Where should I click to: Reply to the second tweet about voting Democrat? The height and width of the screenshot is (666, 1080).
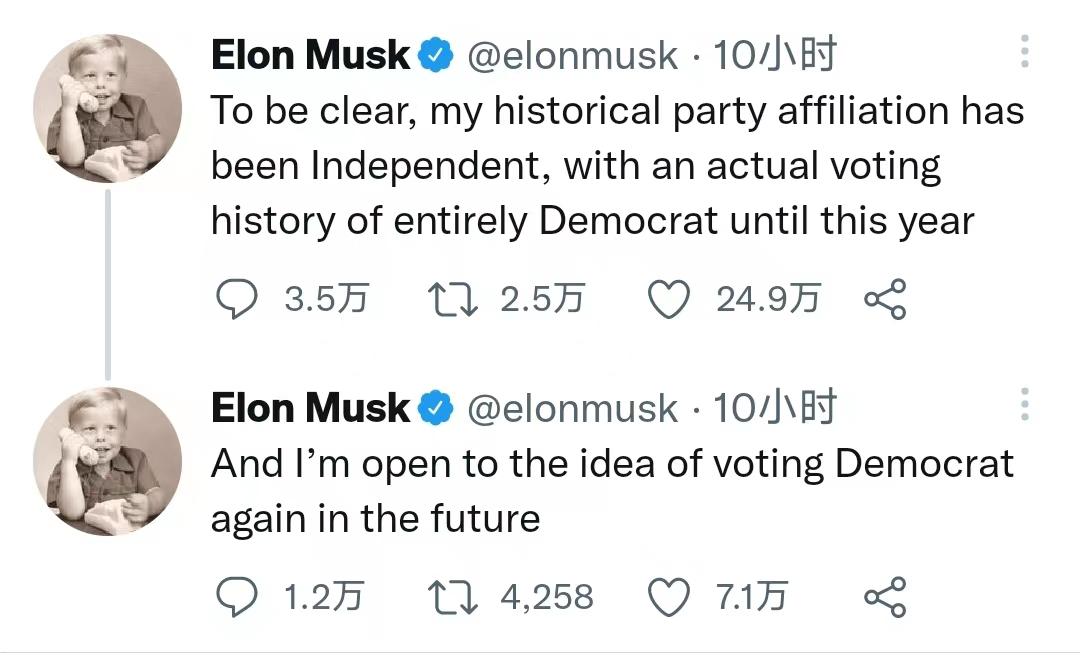[x=237, y=597]
